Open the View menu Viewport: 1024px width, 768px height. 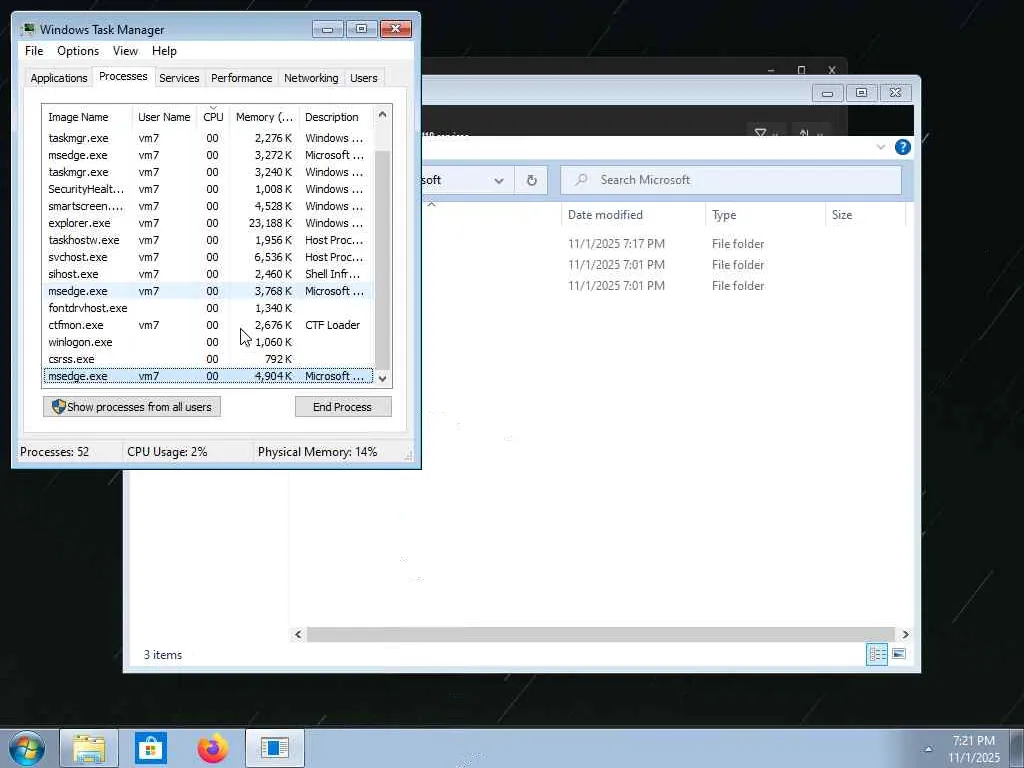(125, 51)
